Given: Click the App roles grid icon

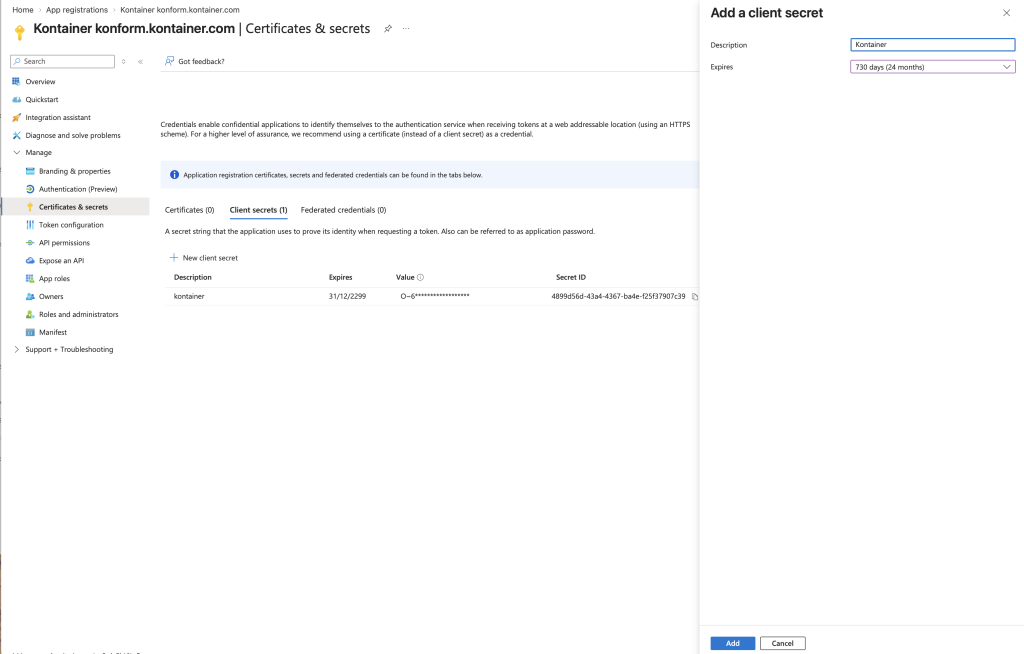Looking at the screenshot, I should point(30,278).
